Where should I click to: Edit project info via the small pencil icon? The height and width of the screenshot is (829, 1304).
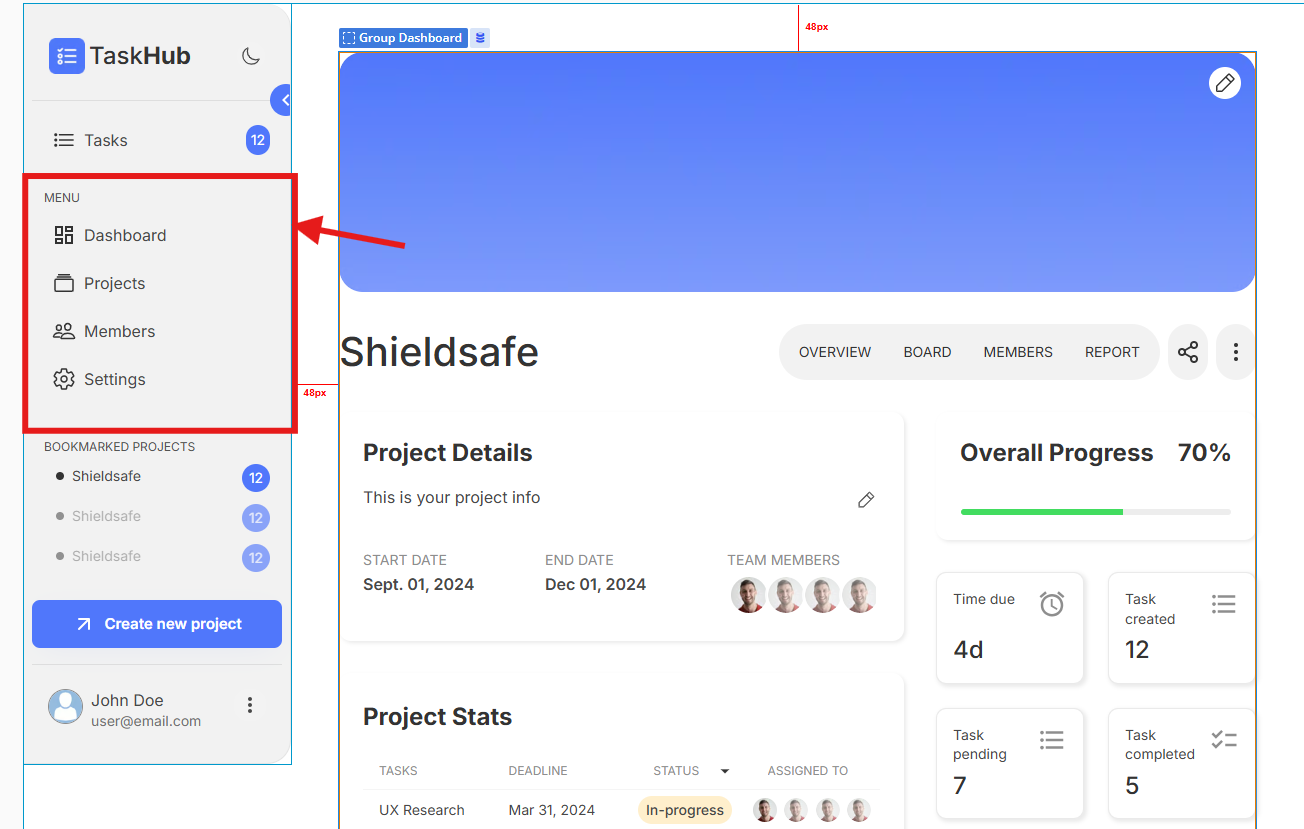[866, 500]
